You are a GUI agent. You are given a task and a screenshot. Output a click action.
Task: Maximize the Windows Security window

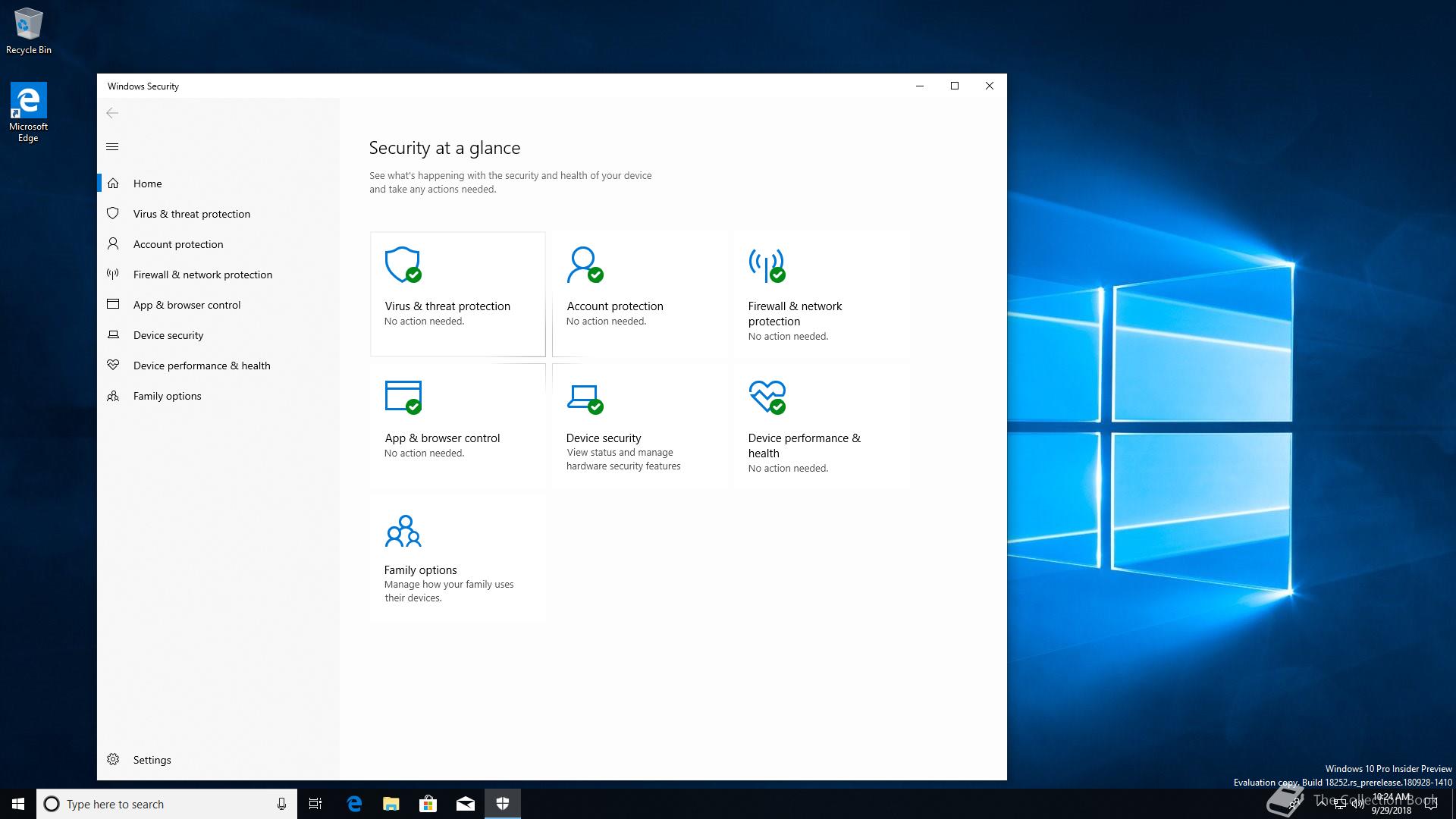(x=955, y=86)
